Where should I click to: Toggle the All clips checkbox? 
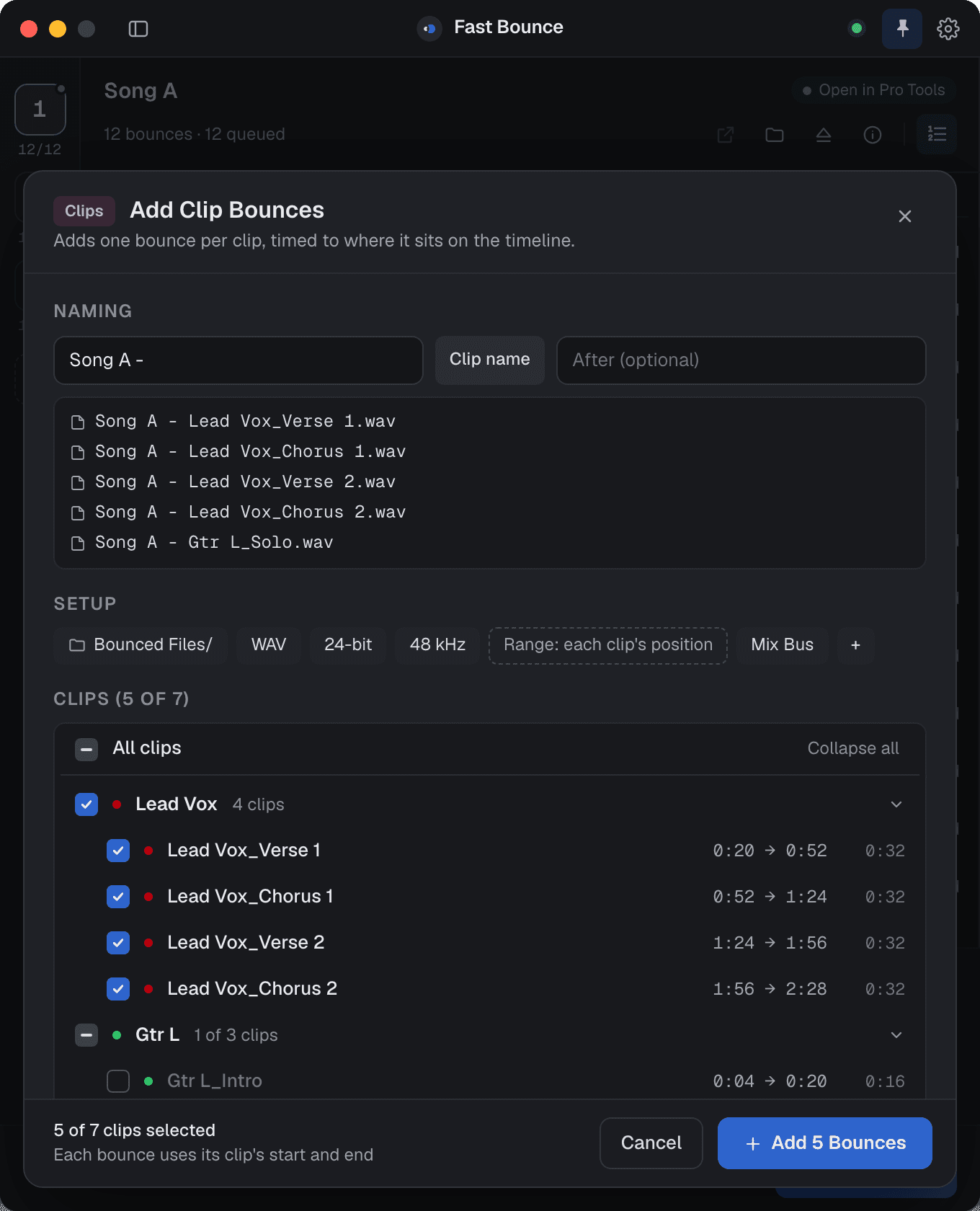click(86, 750)
